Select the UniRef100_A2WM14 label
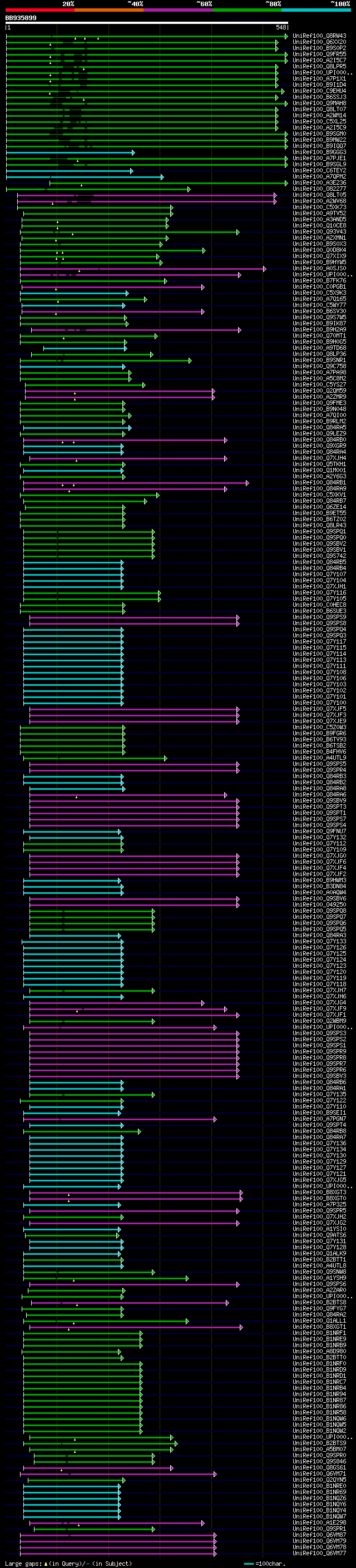Screen dimensions: 356x1568 click(319, 115)
